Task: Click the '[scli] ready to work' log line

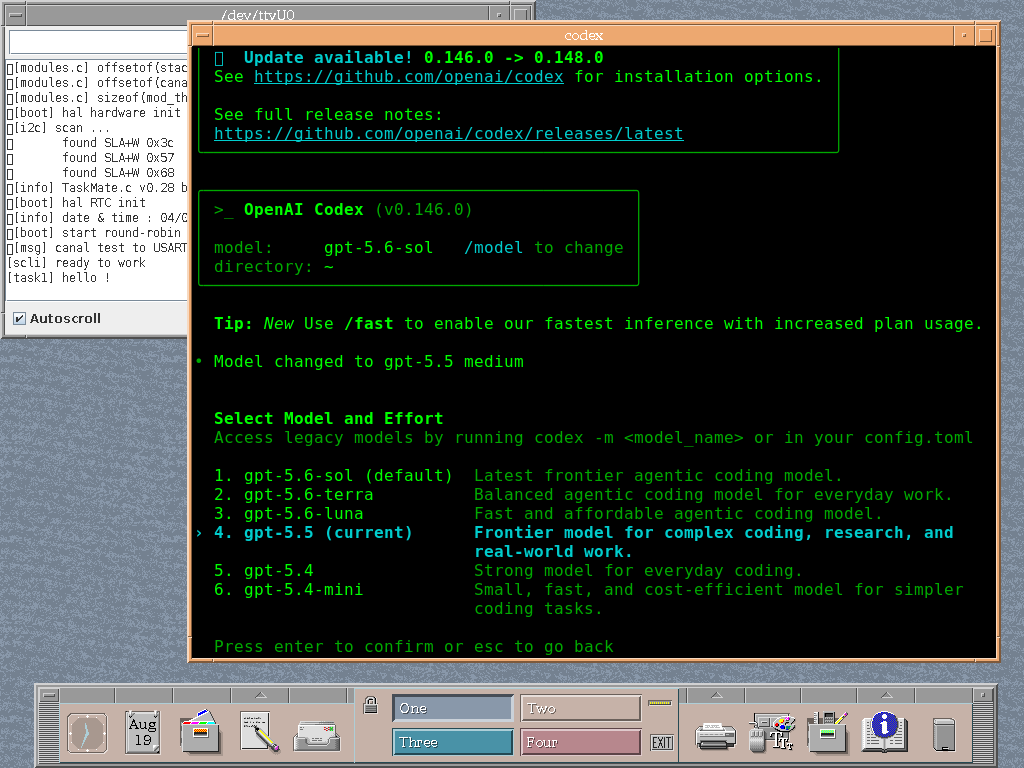Action: pos(76,263)
